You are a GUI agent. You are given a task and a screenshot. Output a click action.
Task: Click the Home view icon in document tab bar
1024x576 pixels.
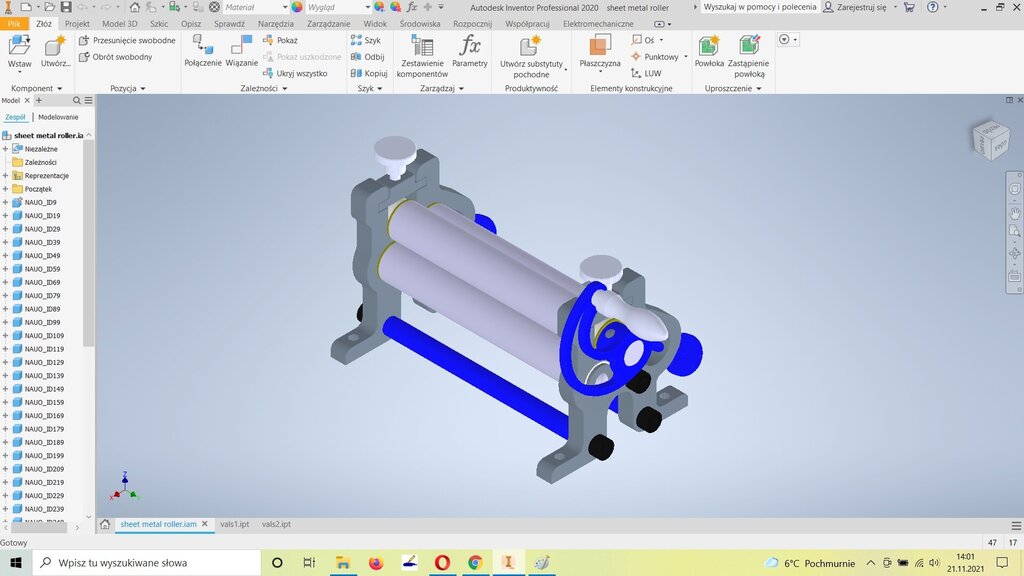tap(105, 524)
